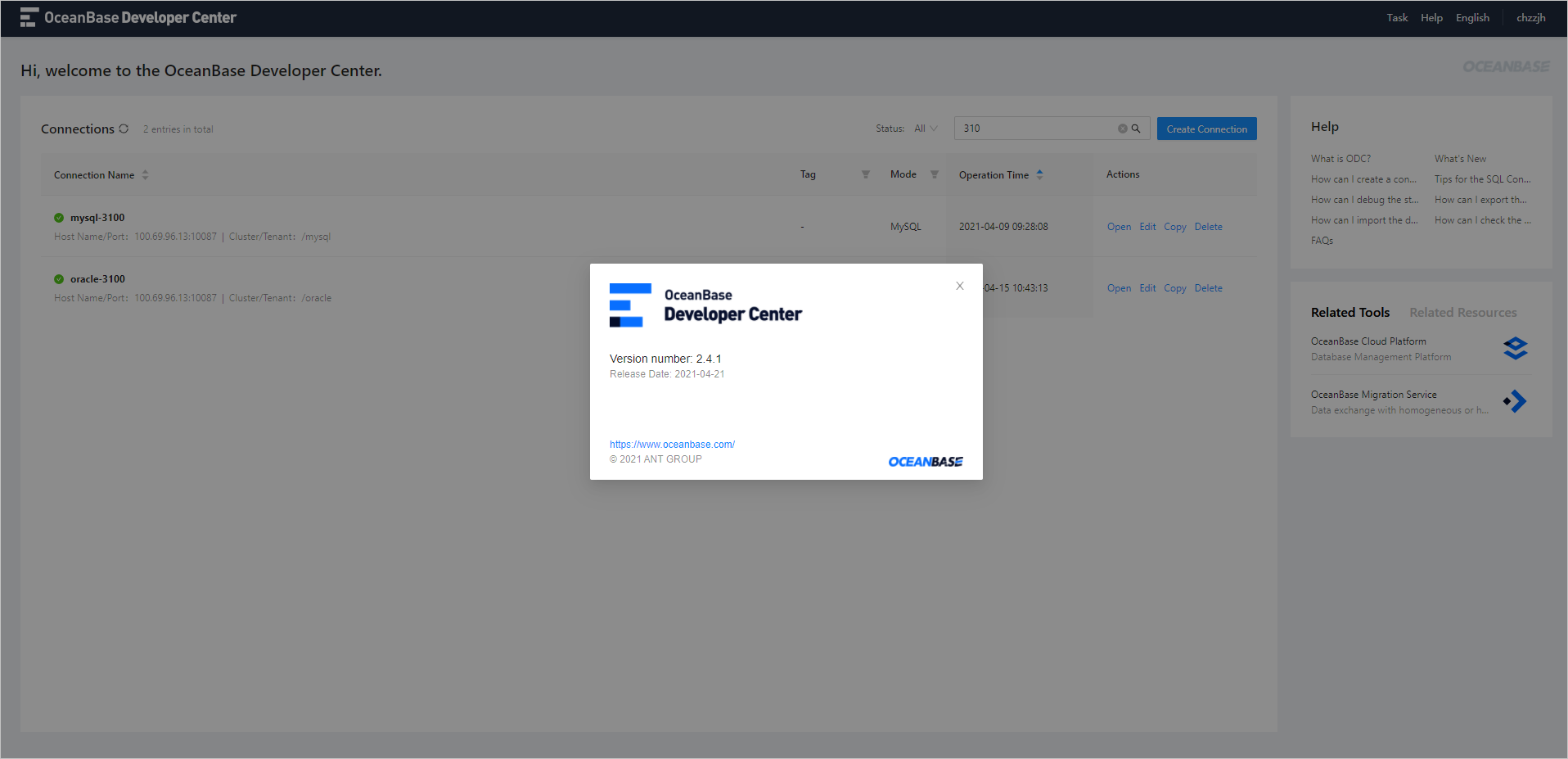Click the Release Date 2021-04-21 text

pyautogui.click(x=667, y=374)
